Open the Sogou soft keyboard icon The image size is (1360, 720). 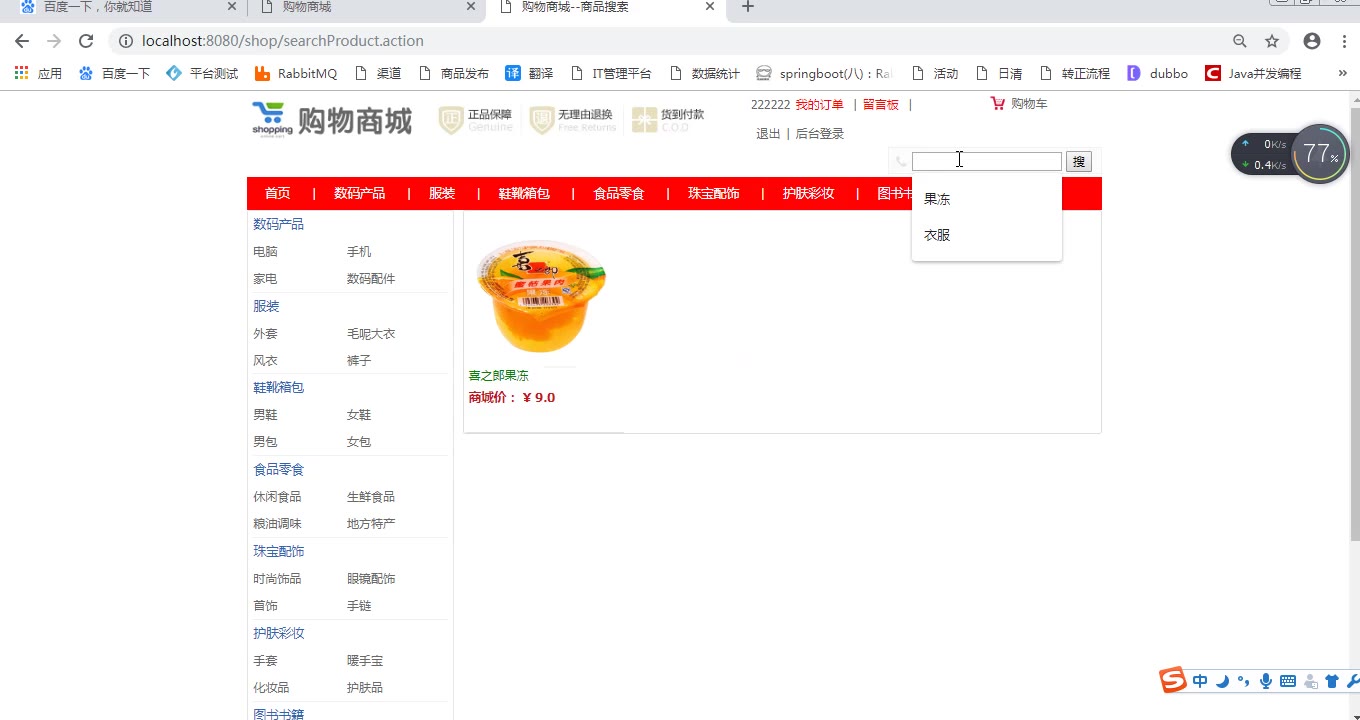tap(1288, 681)
